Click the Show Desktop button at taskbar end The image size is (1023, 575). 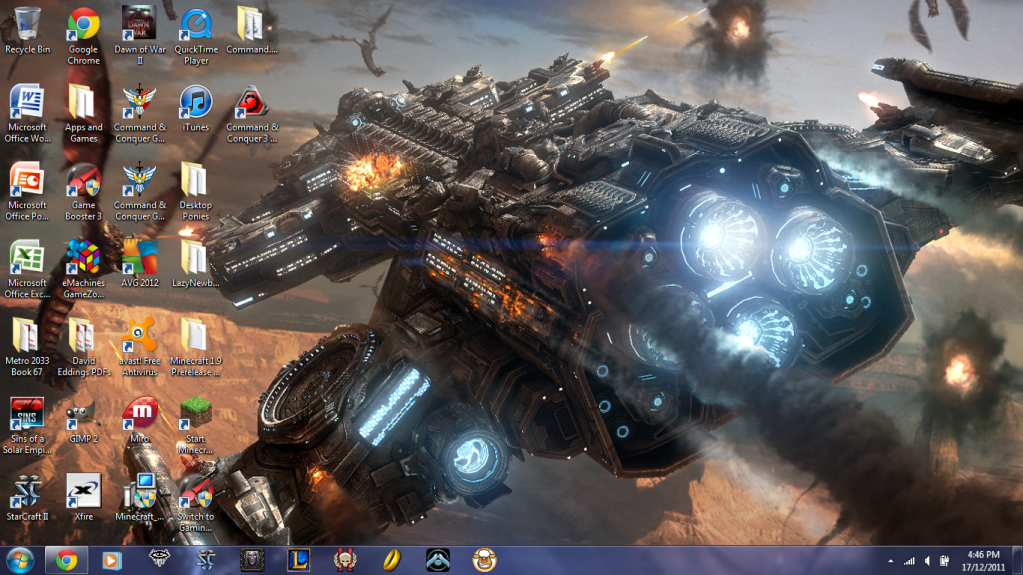pos(1017,561)
